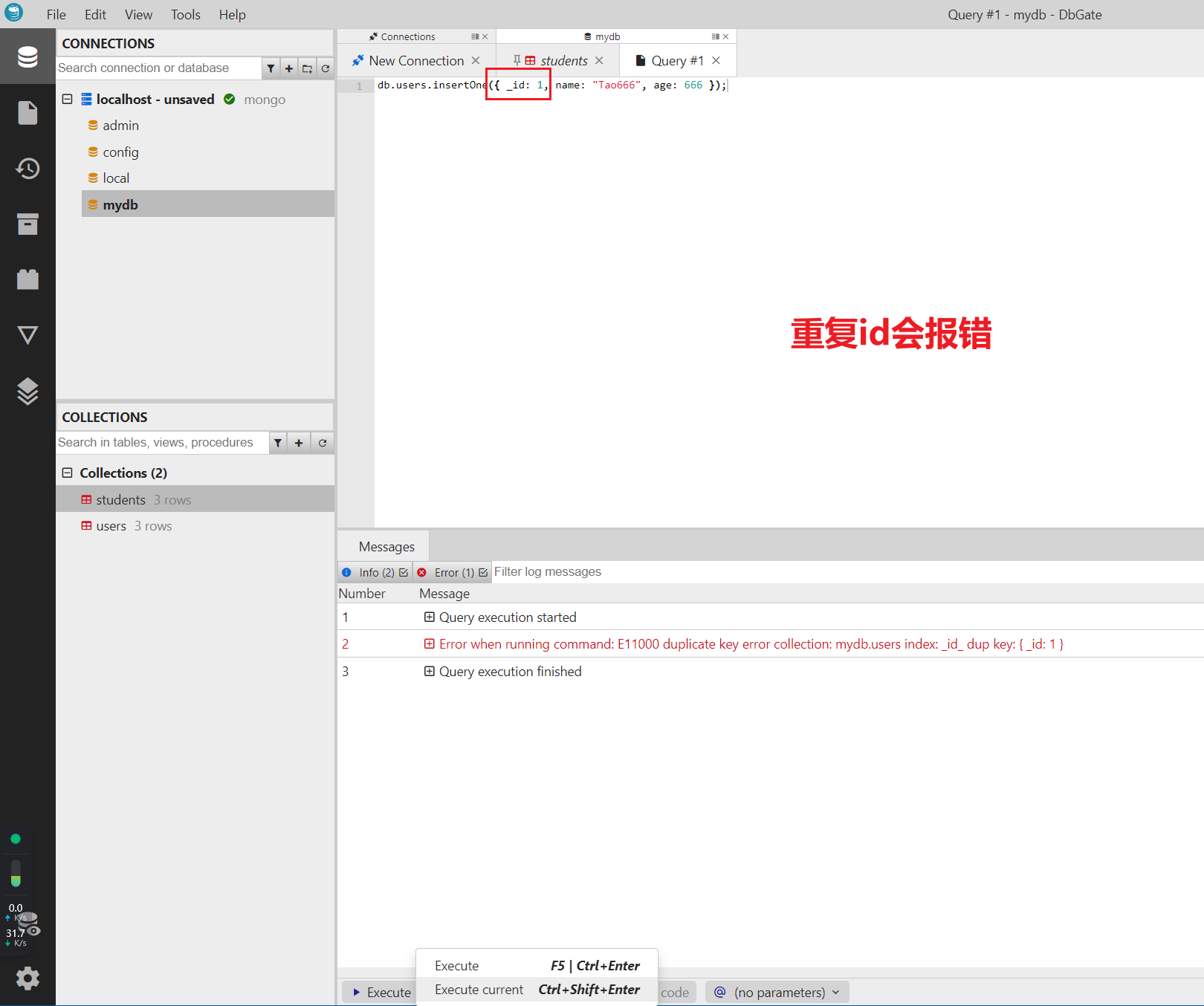Open the query history sidebar icon
This screenshot has height=1006, width=1204.
point(27,169)
